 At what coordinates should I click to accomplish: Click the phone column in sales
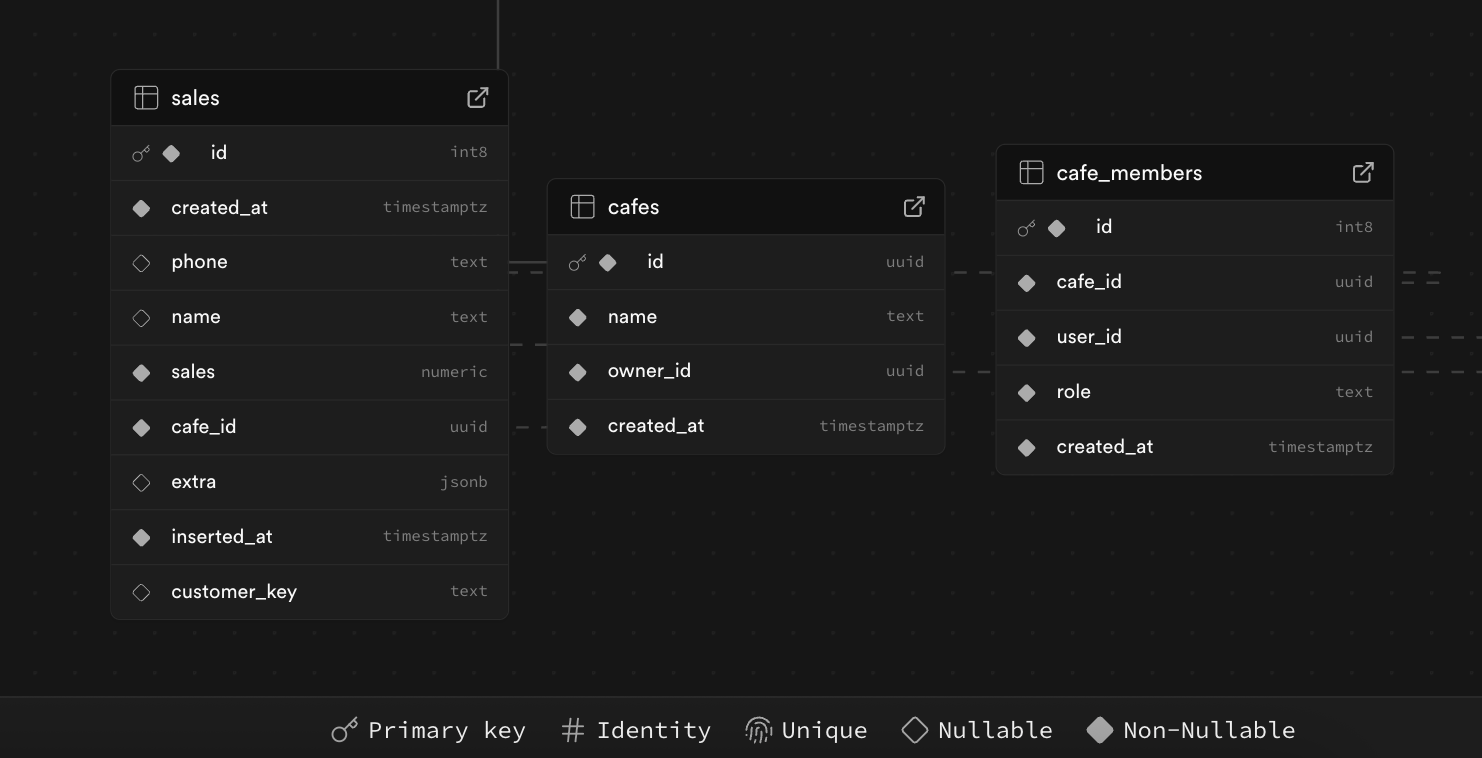click(x=199, y=262)
